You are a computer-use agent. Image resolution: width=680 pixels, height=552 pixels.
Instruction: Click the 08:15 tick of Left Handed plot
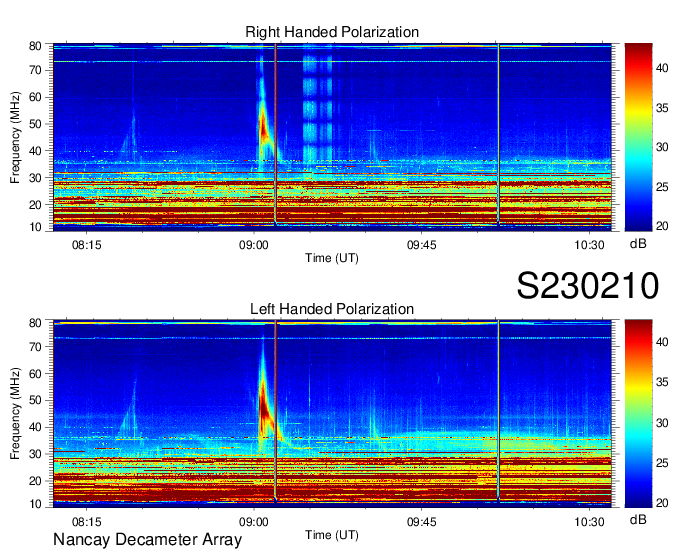pyautogui.click(x=87, y=522)
